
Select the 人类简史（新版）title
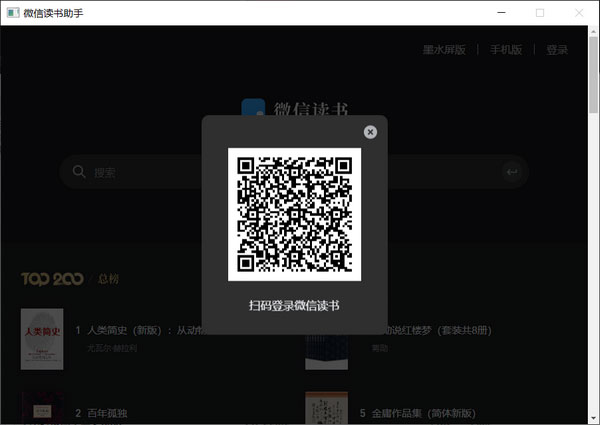click(x=140, y=329)
